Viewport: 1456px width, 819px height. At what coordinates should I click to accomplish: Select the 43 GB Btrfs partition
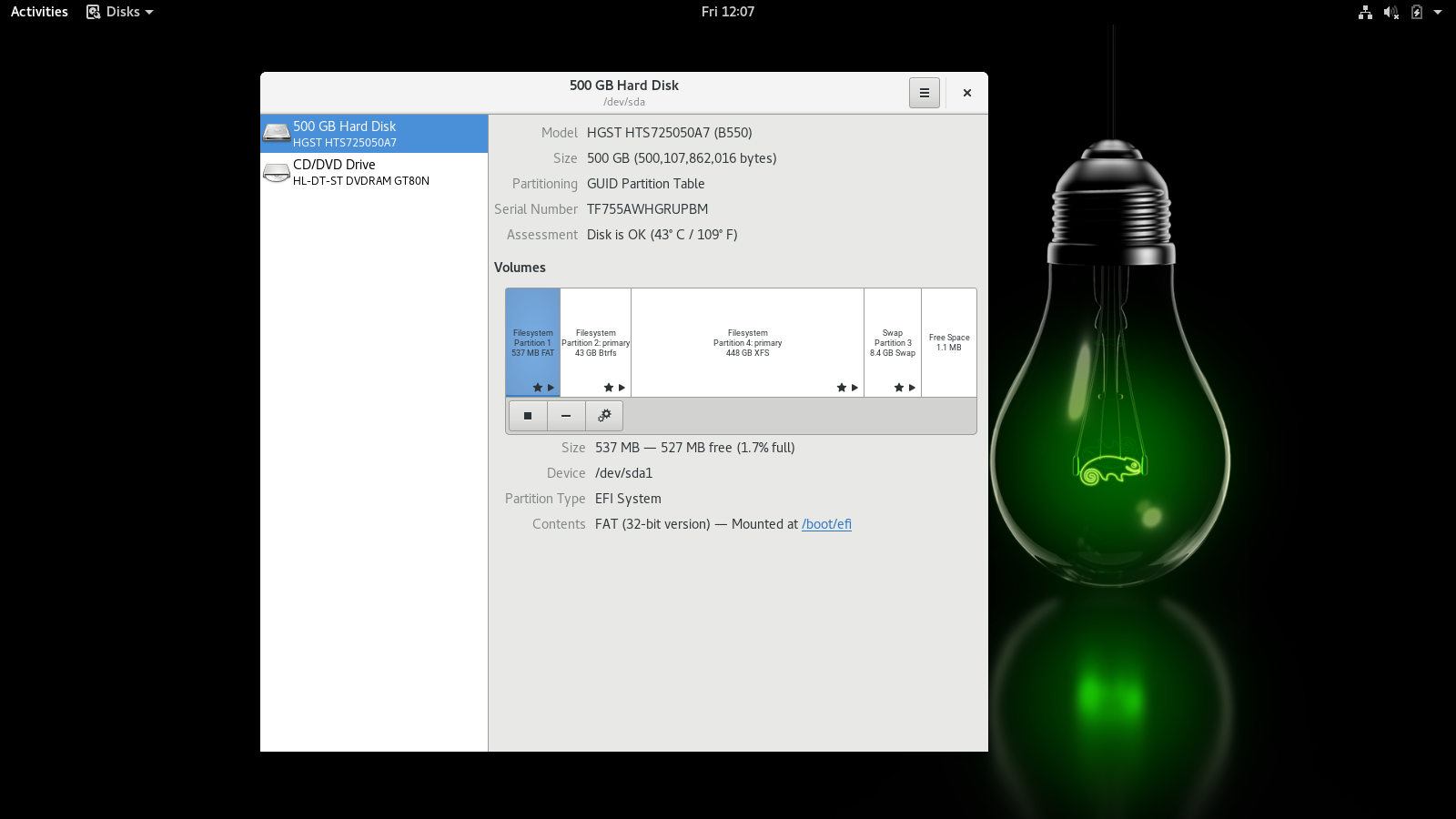point(595,342)
